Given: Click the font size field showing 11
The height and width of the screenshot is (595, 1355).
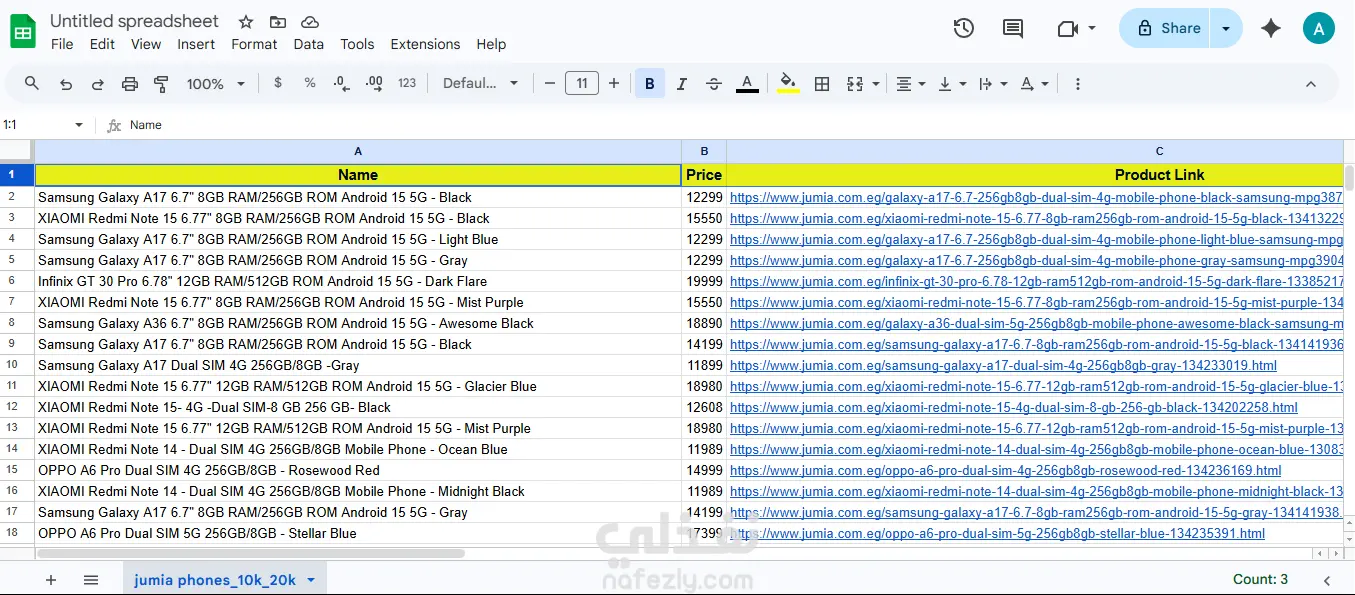Looking at the screenshot, I should point(582,83).
